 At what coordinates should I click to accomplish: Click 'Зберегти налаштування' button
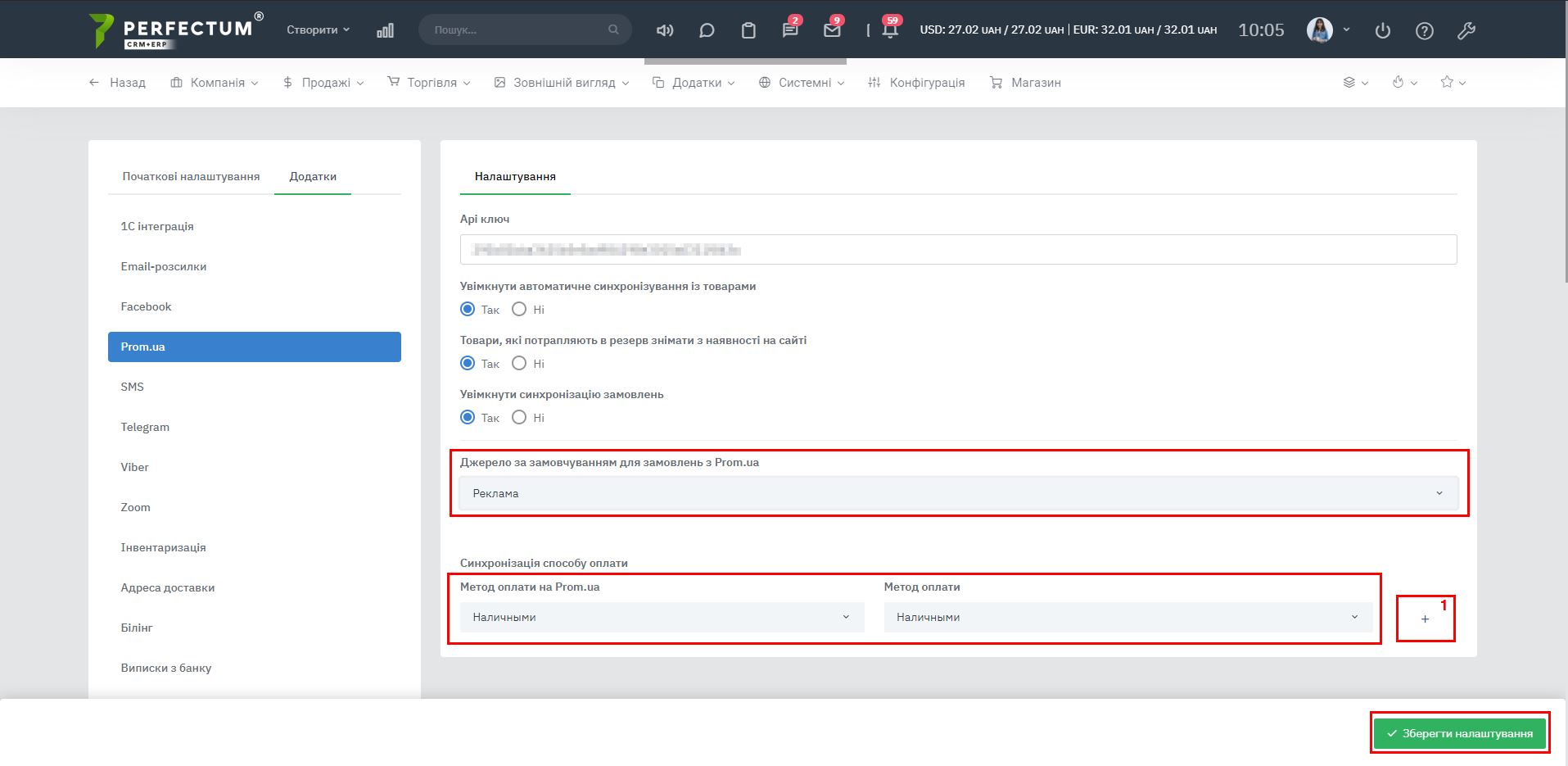coord(1460,733)
